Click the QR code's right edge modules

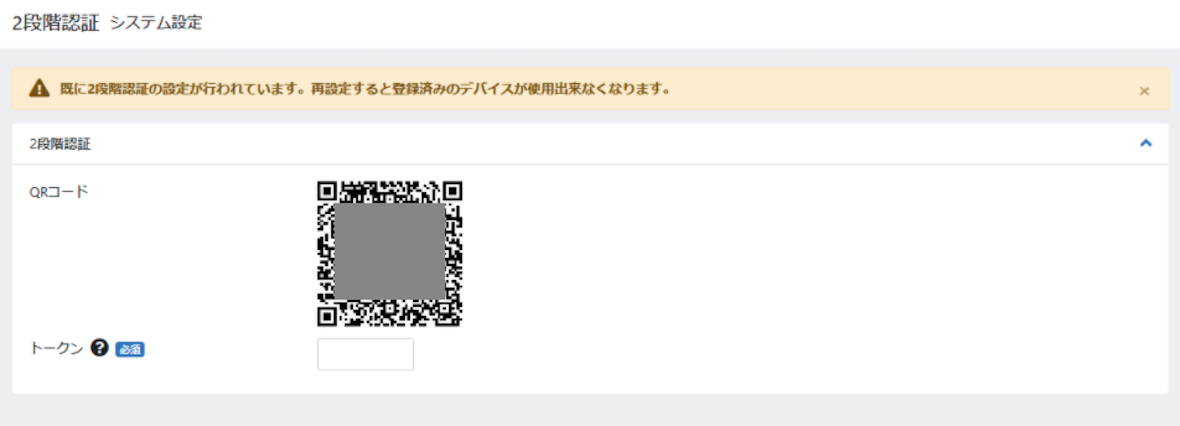tap(454, 253)
